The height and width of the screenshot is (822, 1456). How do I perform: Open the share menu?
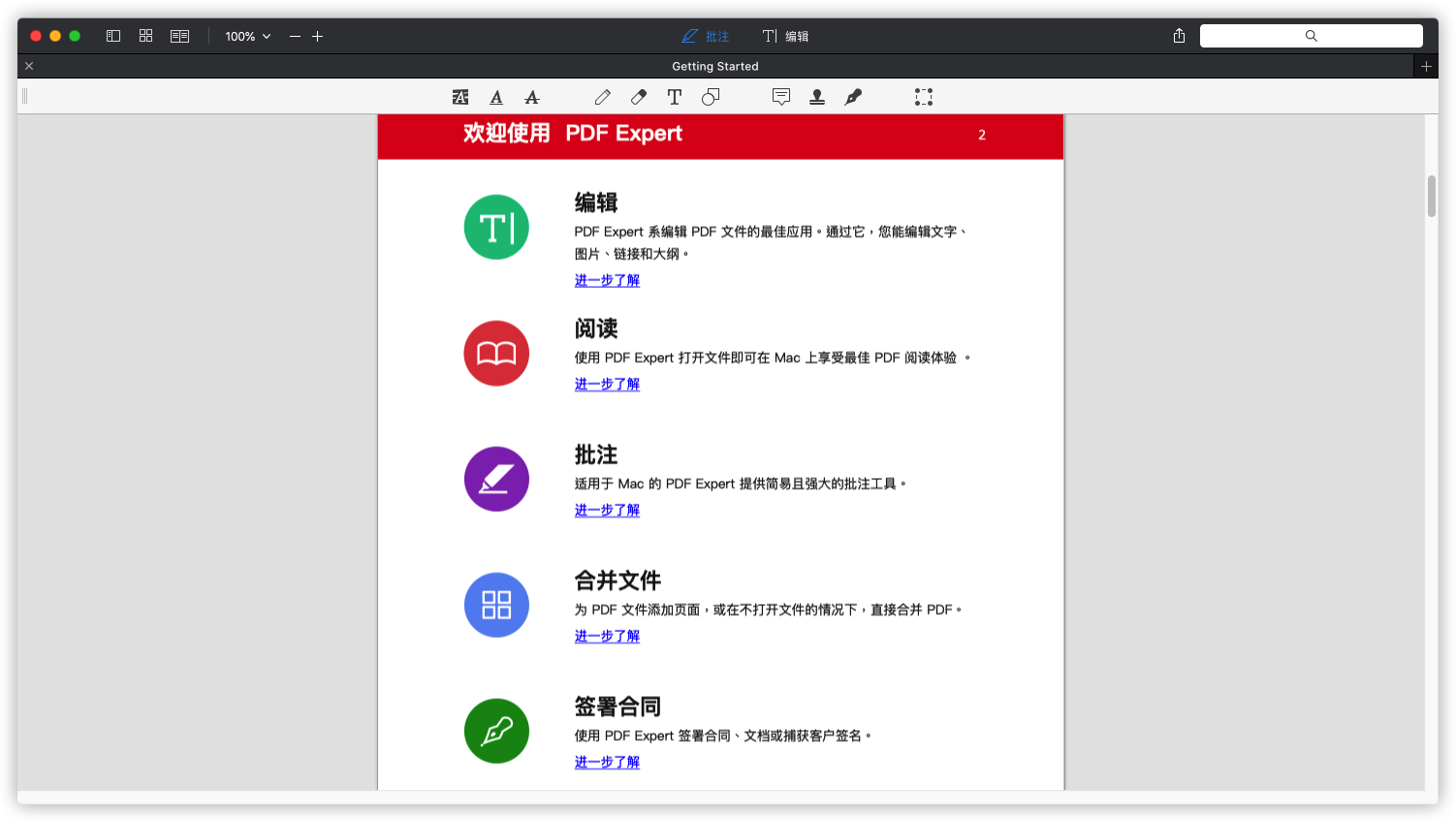pos(1178,35)
